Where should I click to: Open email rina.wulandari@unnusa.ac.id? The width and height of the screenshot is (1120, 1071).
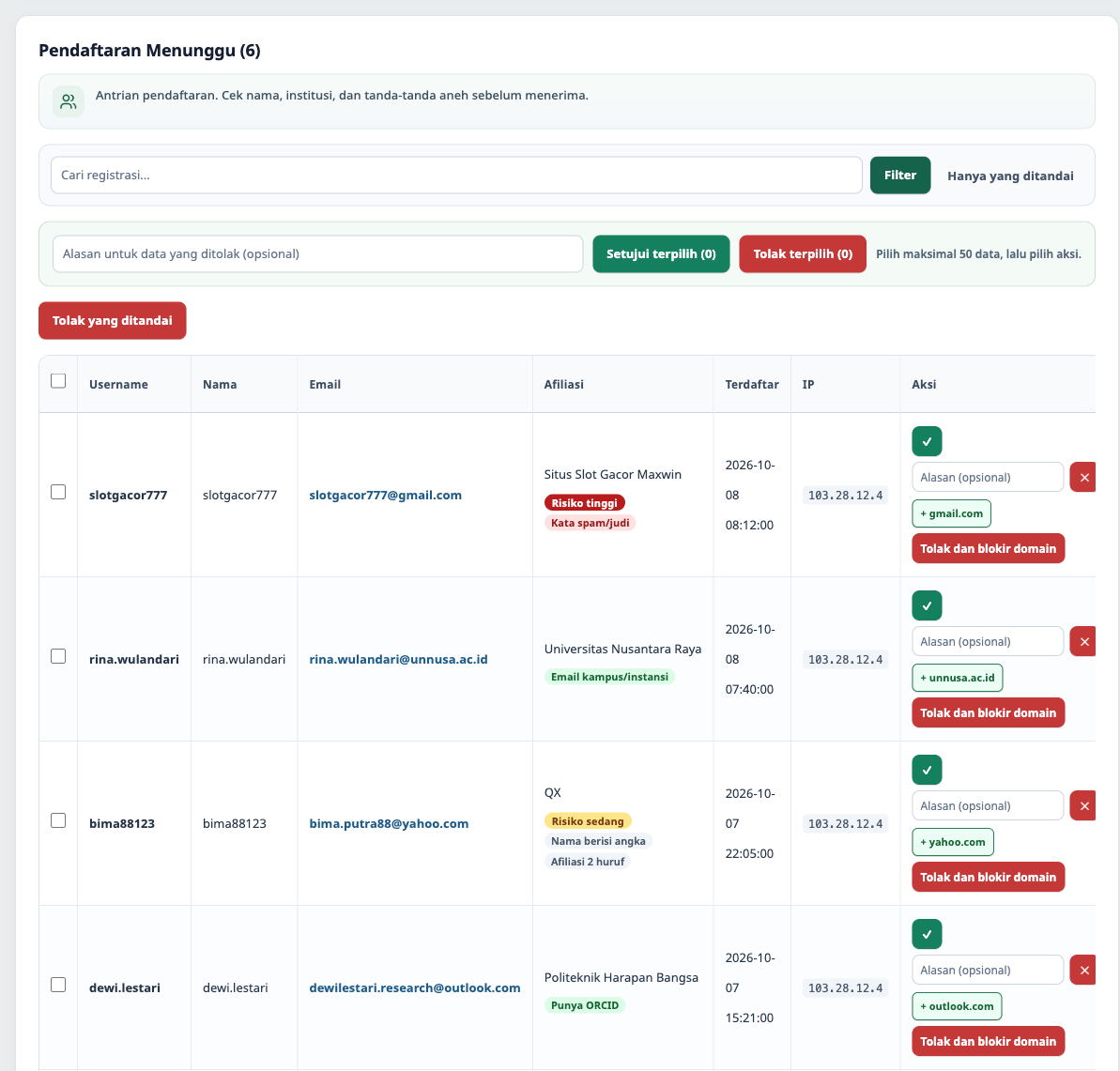(398, 659)
